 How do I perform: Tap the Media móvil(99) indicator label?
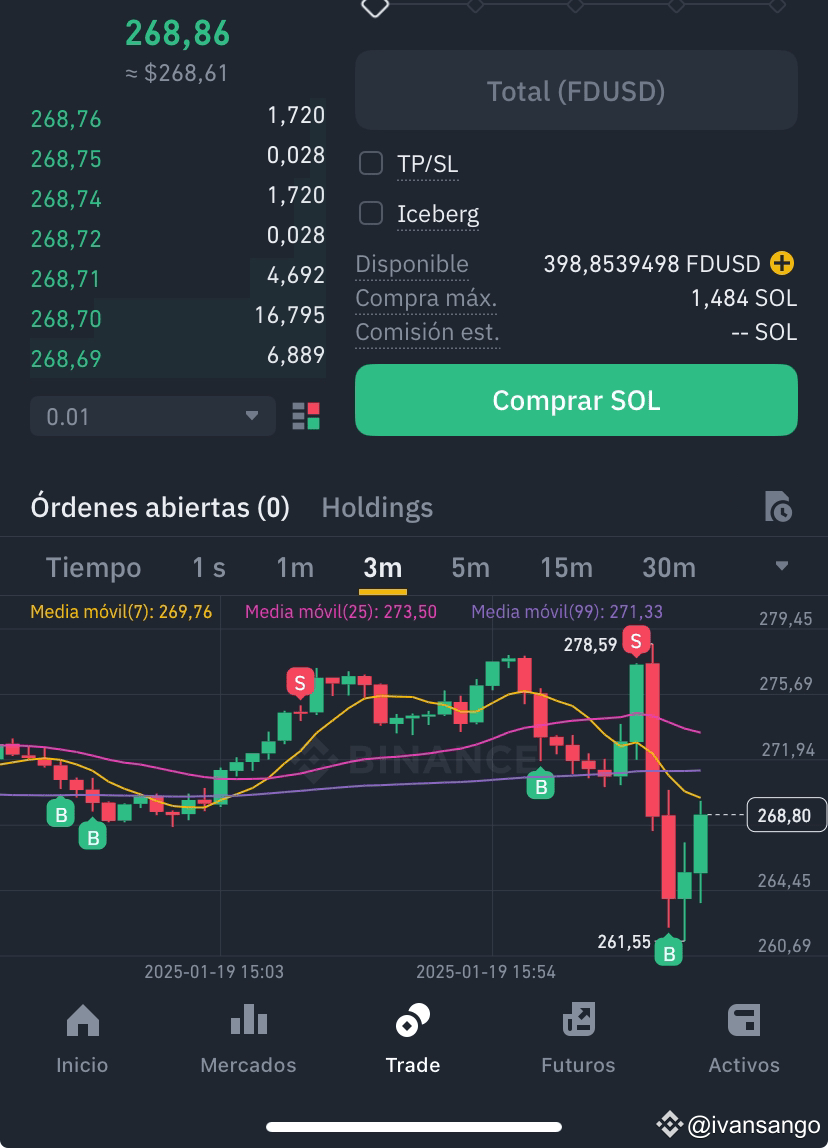pos(567,611)
